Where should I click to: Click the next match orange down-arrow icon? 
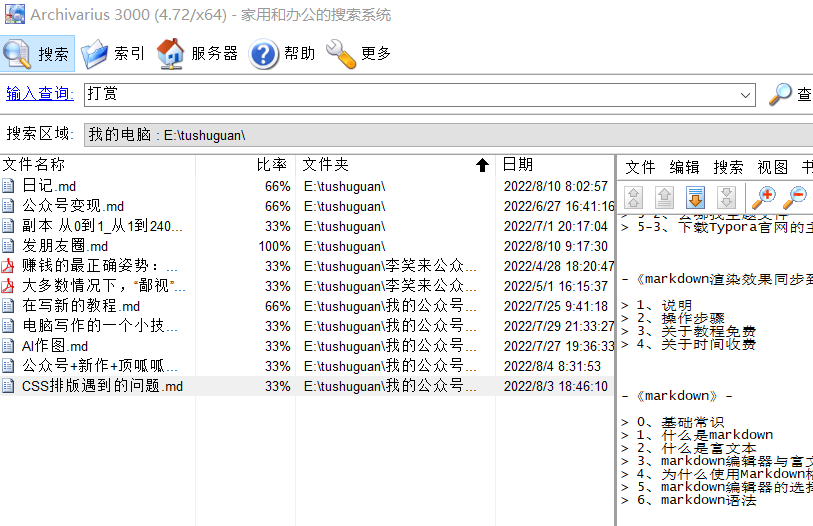[x=695, y=197]
